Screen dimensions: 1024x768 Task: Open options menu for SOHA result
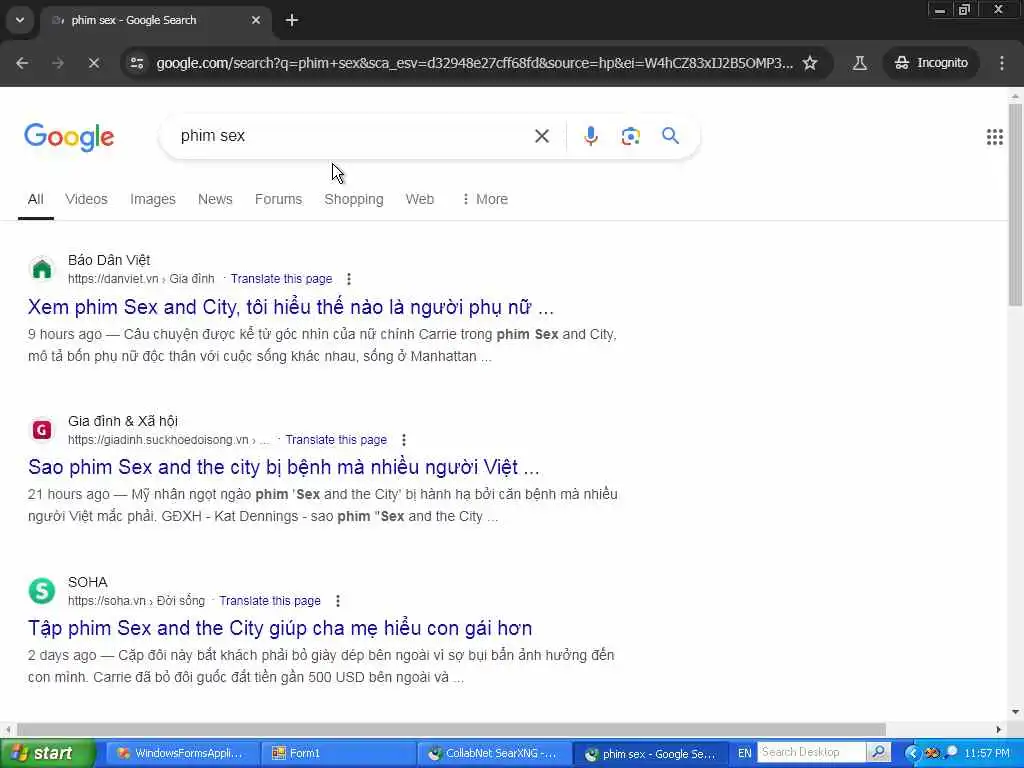(338, 600)
